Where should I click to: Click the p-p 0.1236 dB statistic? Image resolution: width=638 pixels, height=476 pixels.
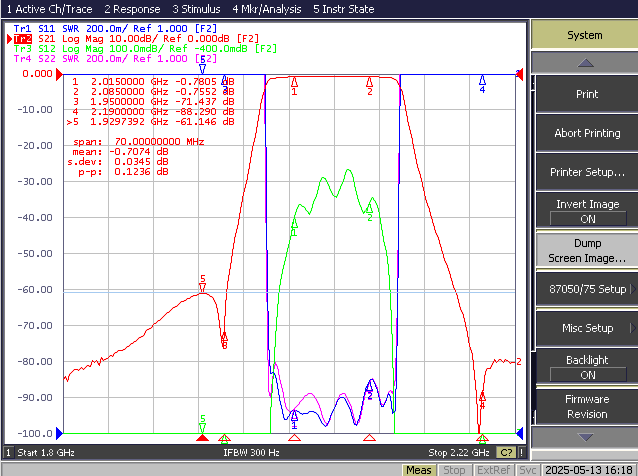(123, 172)
